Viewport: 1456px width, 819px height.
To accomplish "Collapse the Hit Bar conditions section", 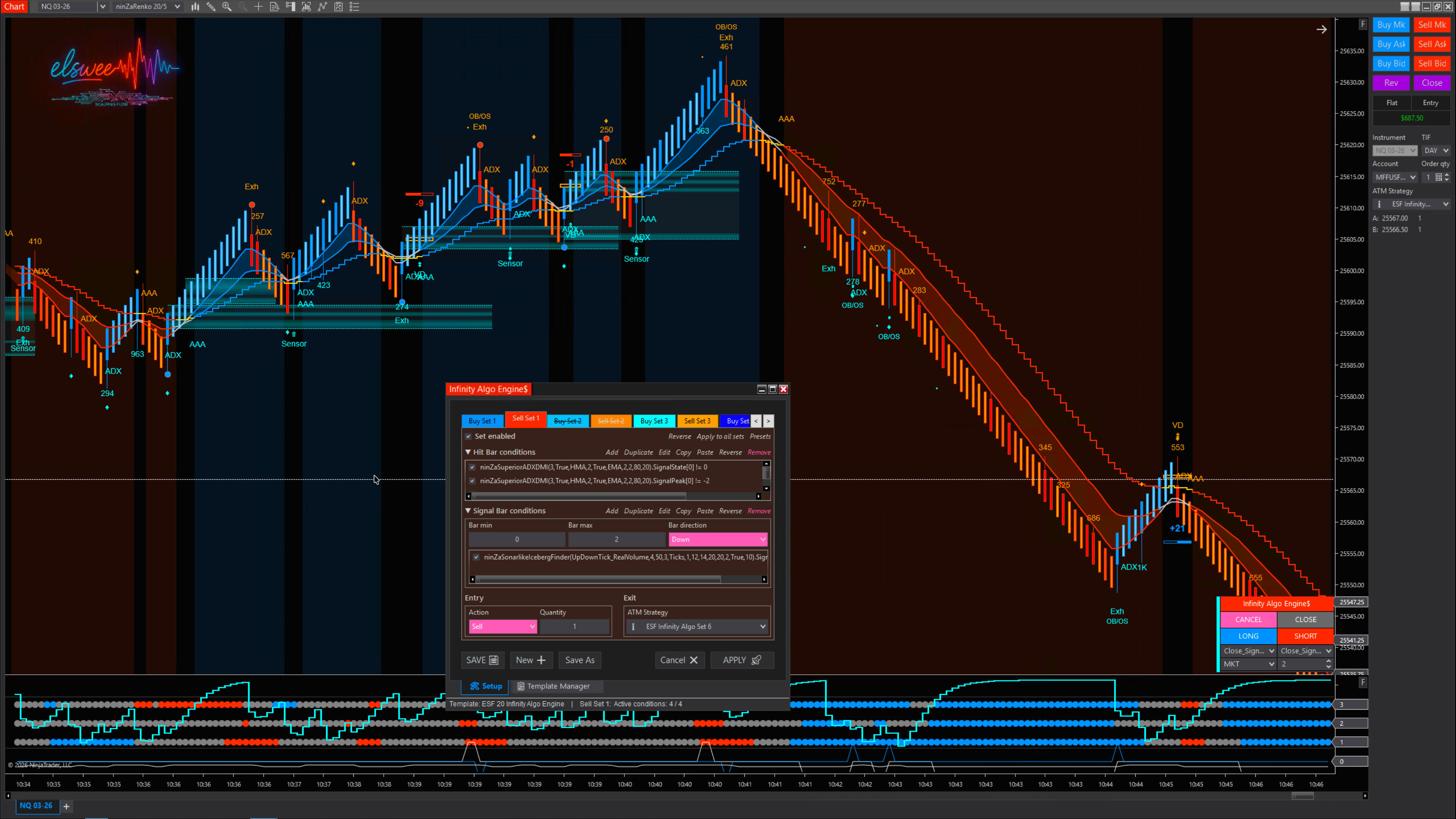I will 468,452.
